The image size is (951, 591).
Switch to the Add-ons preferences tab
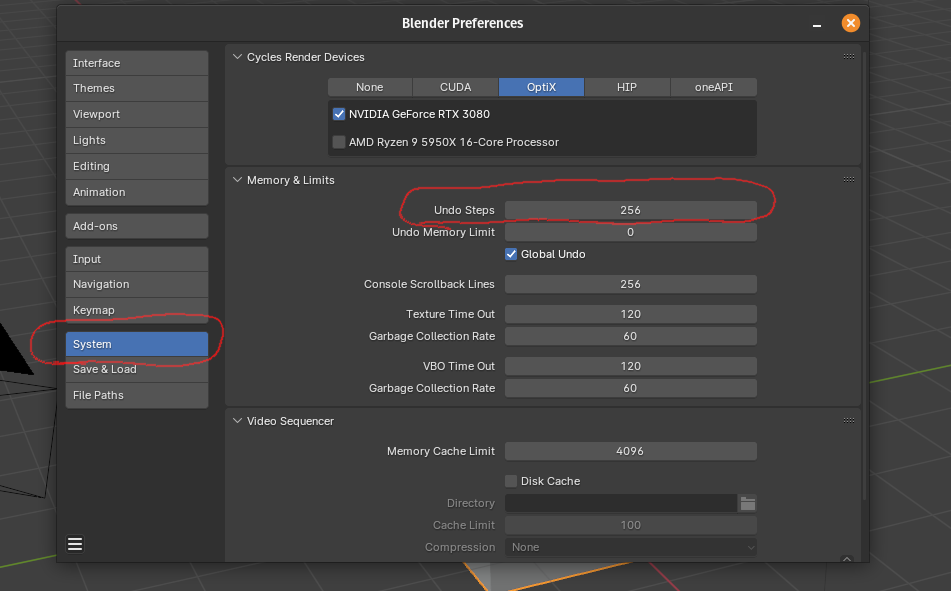pos(136,226)
